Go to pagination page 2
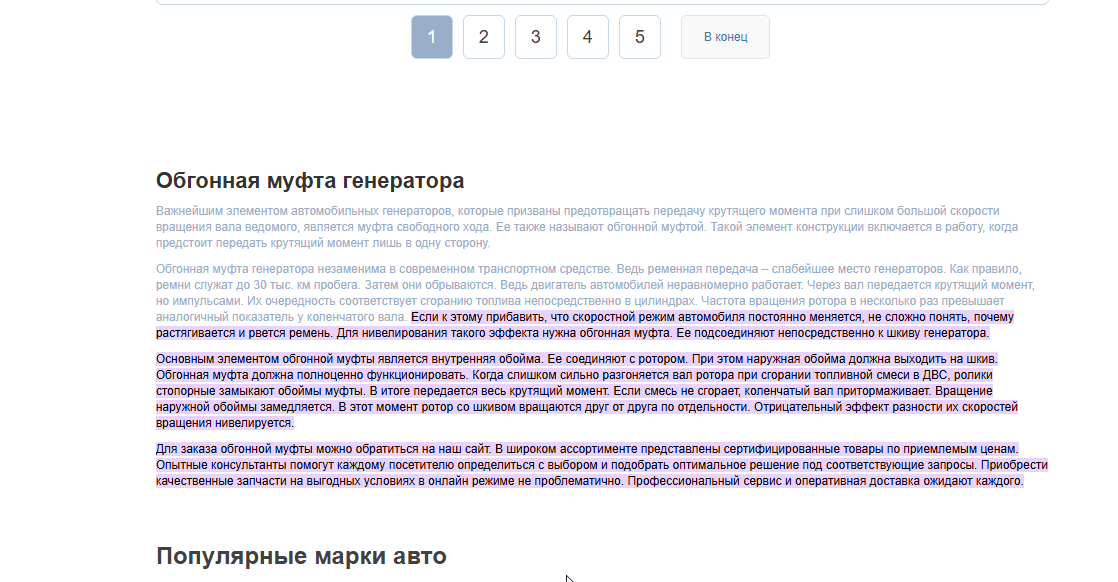 coord(483,37)
